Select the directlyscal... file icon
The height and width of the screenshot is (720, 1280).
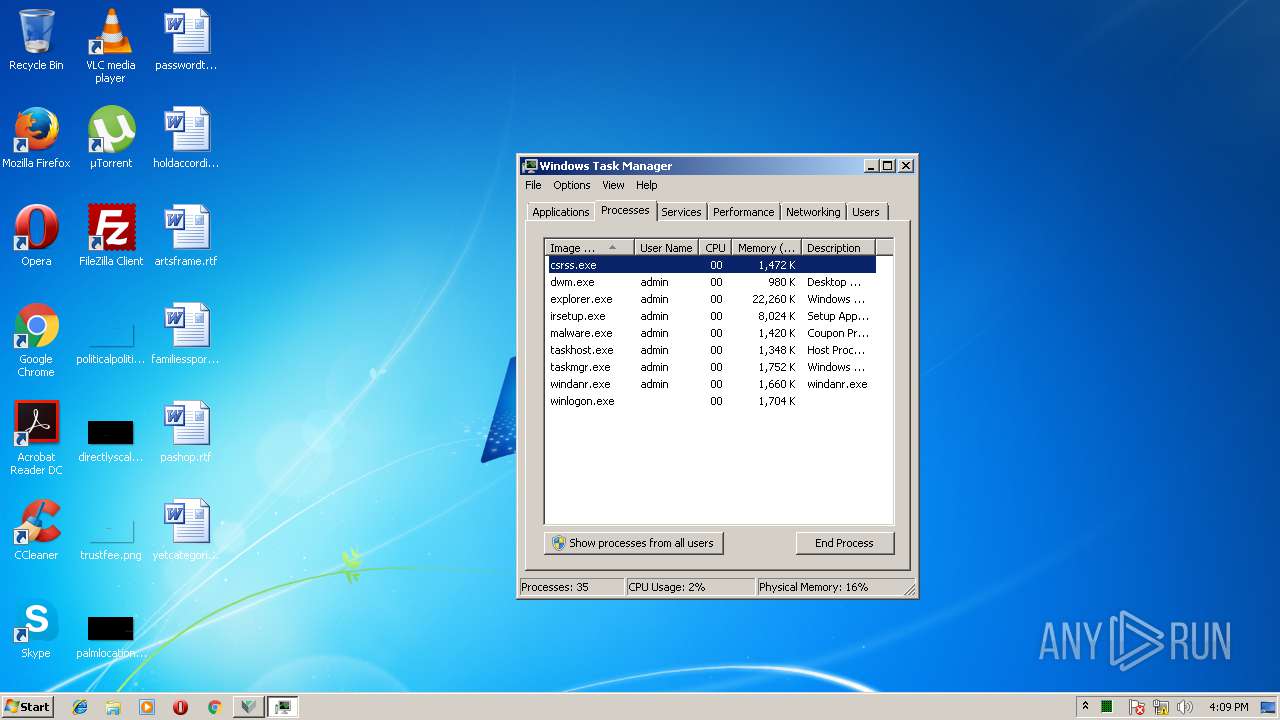[x=110, y=440]
